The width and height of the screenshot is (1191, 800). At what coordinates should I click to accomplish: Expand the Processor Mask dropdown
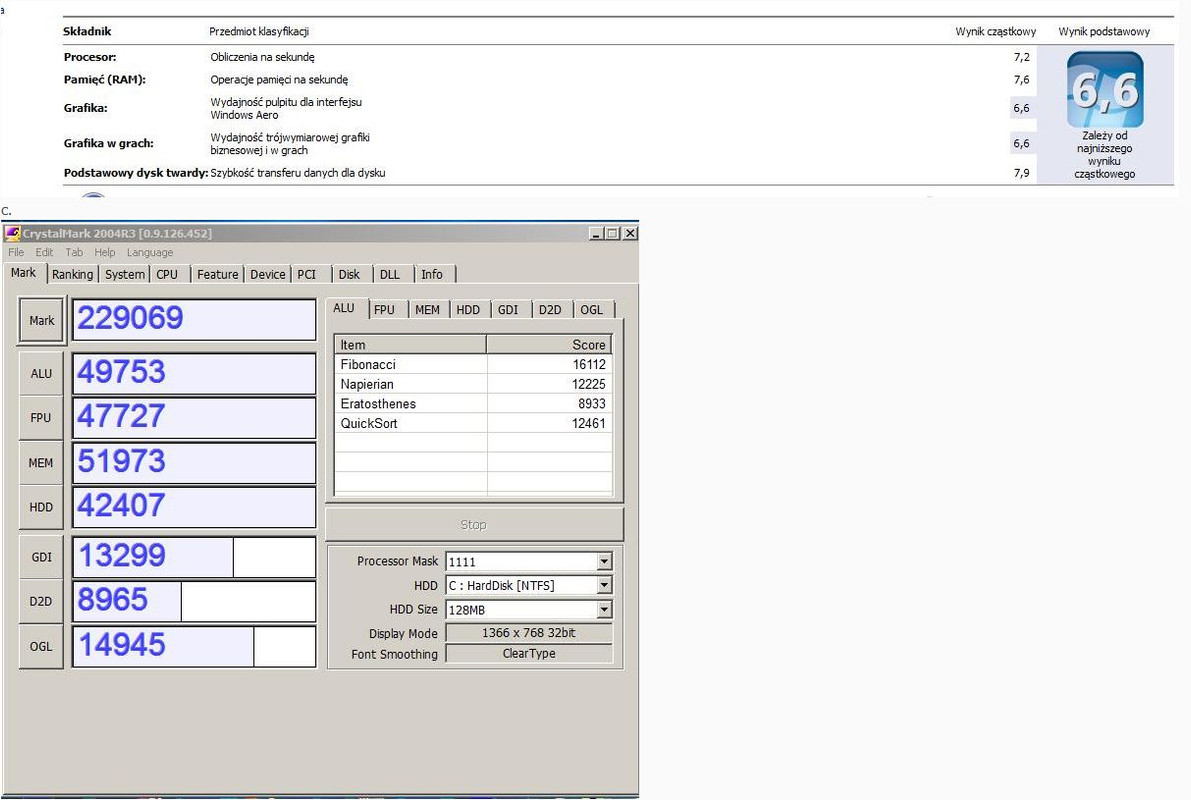604,561
